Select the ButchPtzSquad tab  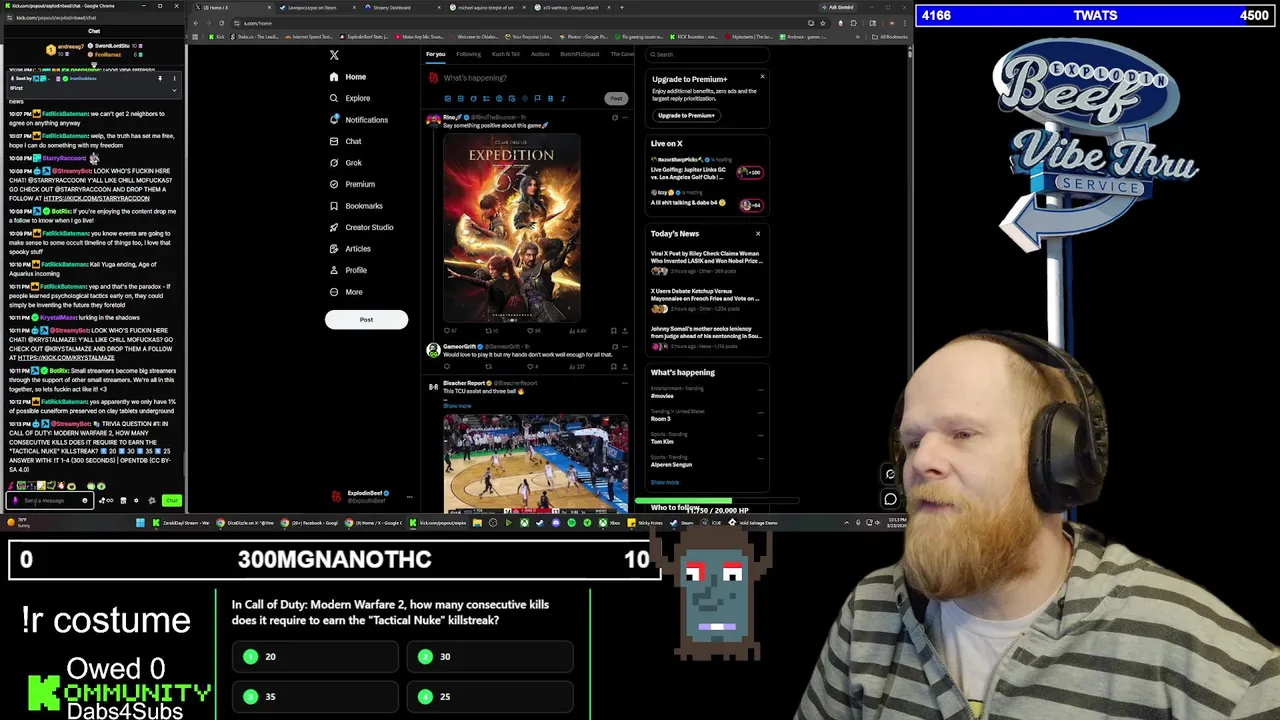[x=580, y=54]
